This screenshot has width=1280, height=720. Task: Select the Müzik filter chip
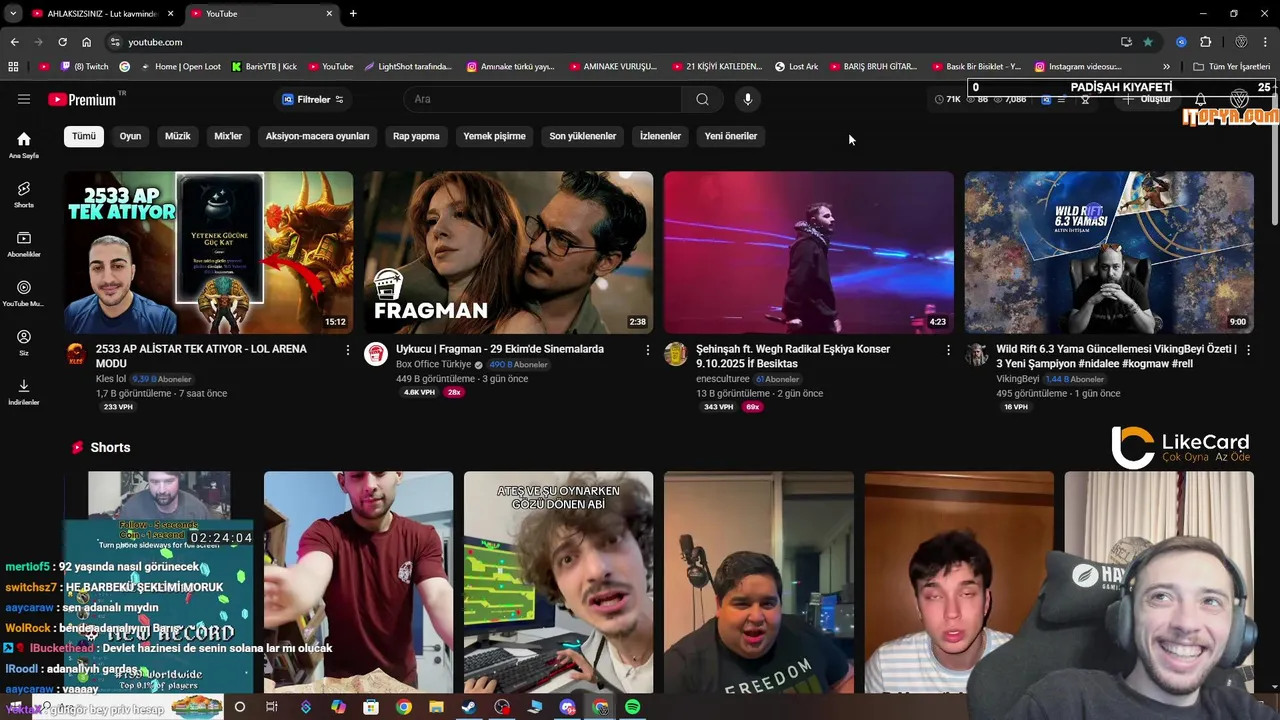click(178, 136)
